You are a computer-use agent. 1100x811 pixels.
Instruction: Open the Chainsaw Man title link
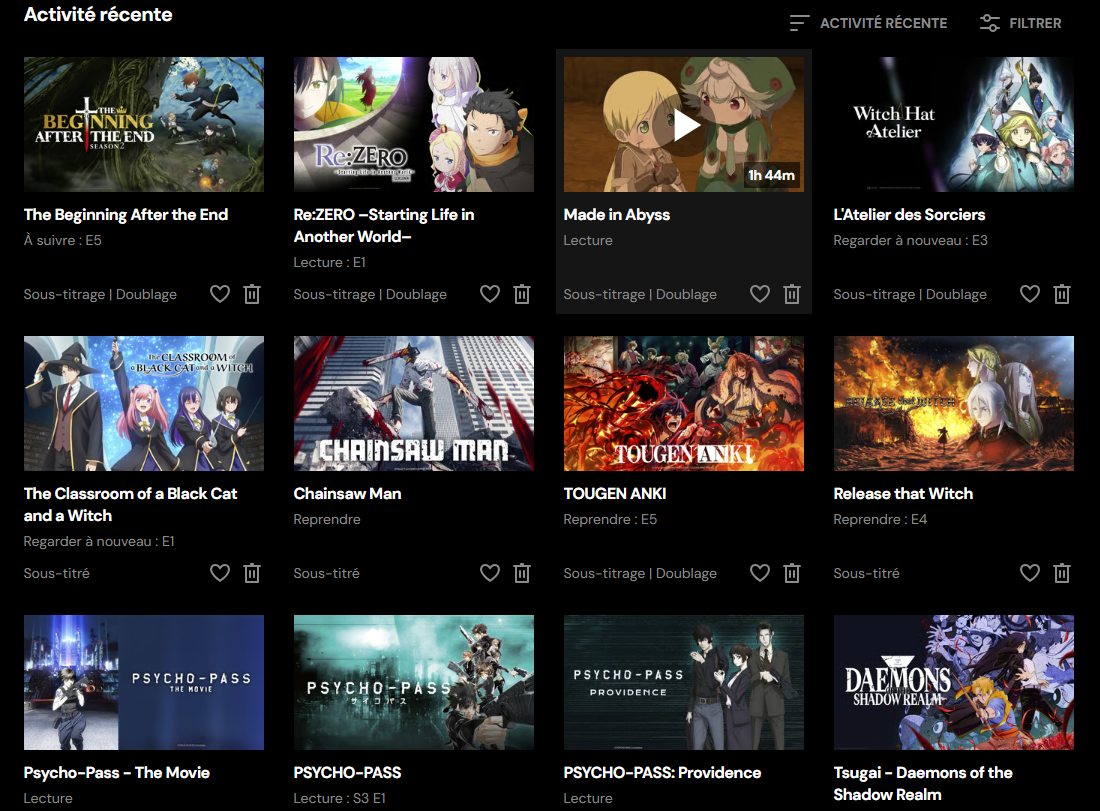pos(347,493)
